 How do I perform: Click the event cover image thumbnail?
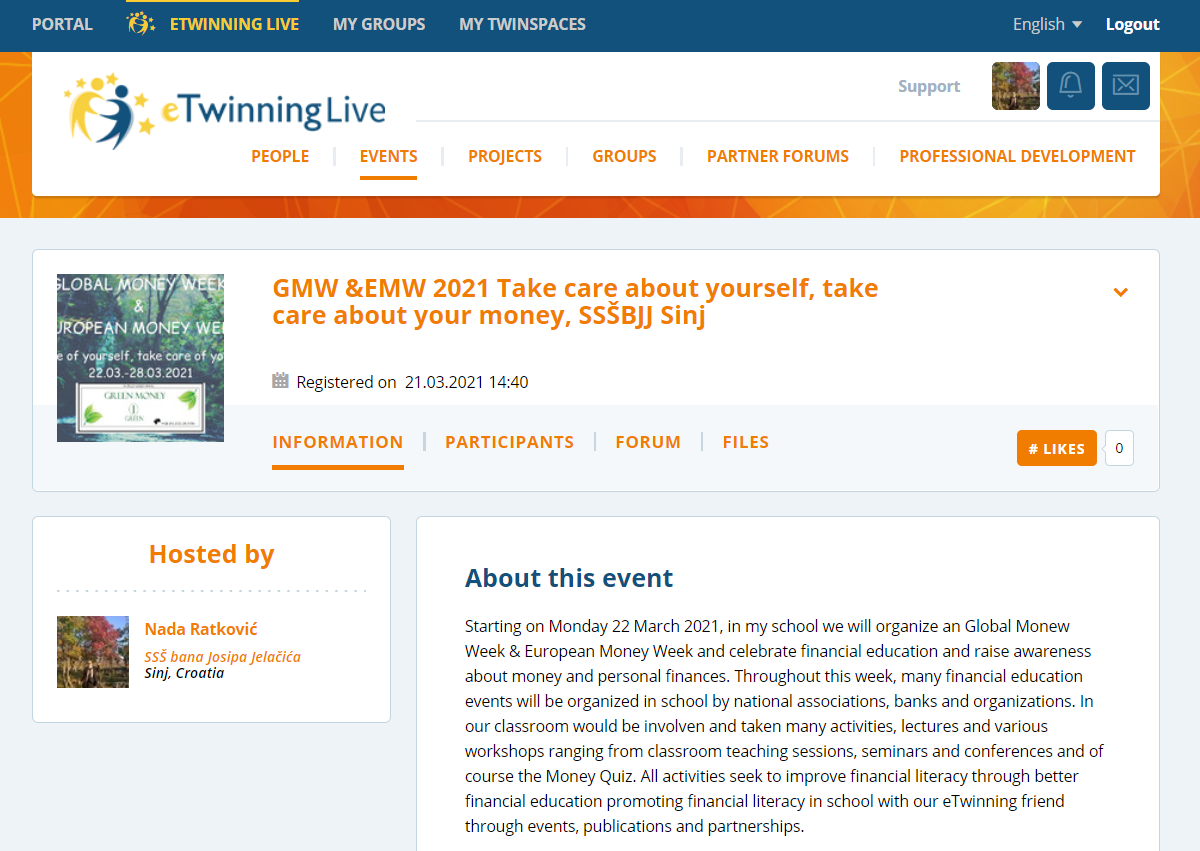tap(140, 358)
